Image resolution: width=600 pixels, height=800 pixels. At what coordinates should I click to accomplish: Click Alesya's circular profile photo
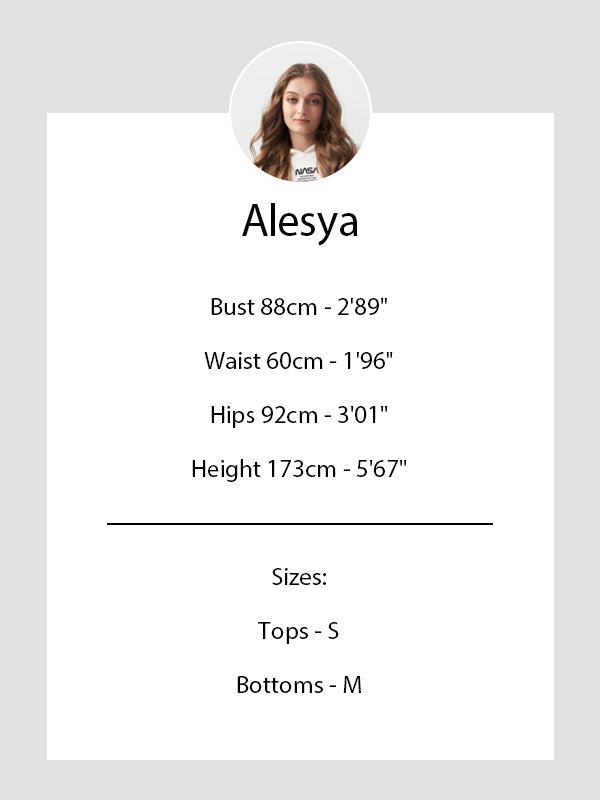pyautogui.click(x=300, y=112)
